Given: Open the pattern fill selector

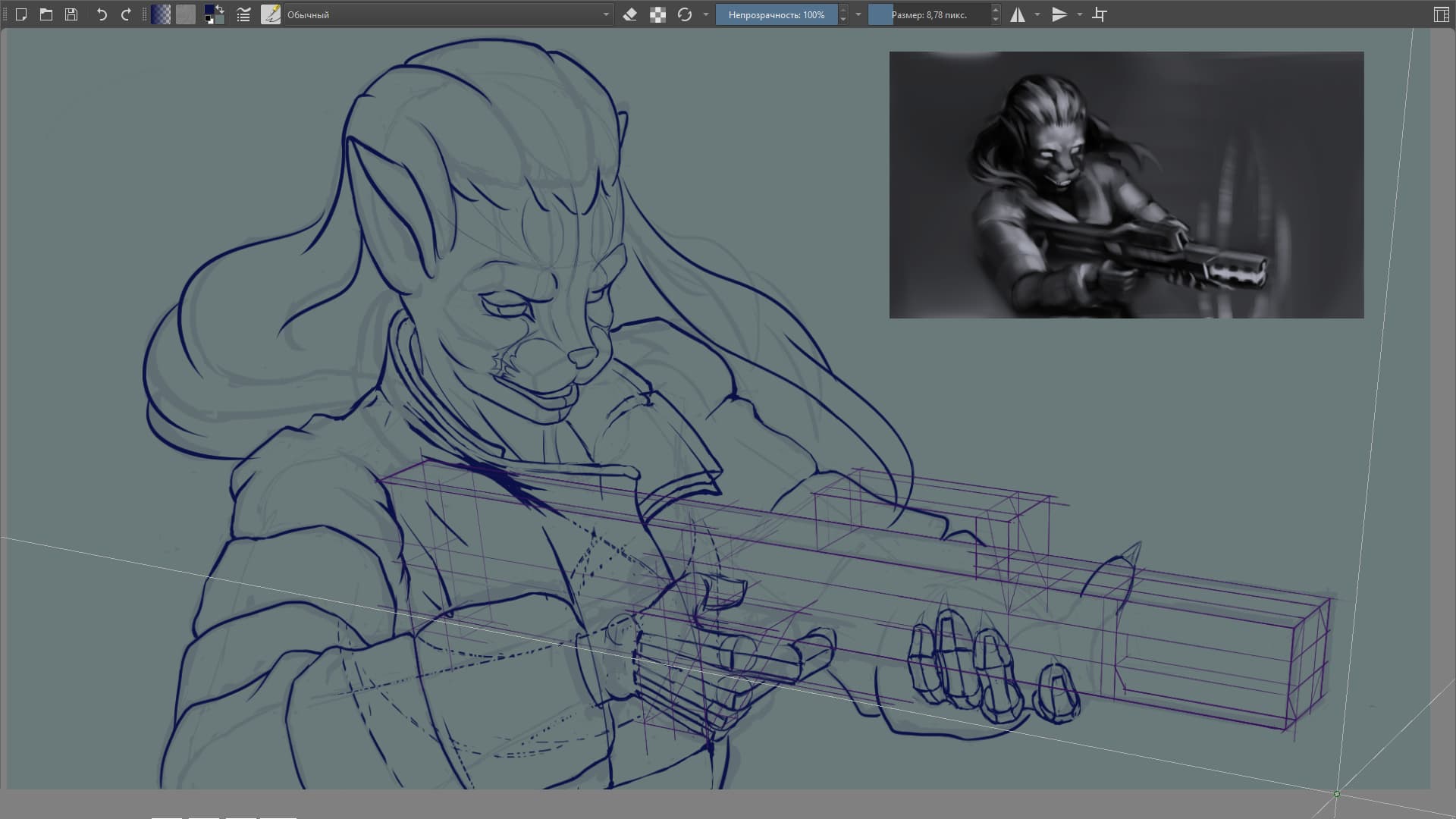Looking at the screenshot, I should 186,14.
